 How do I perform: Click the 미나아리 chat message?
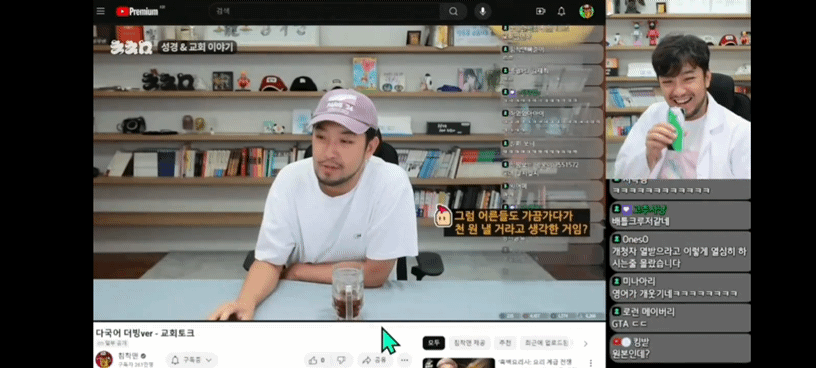[x=680, y=287]
